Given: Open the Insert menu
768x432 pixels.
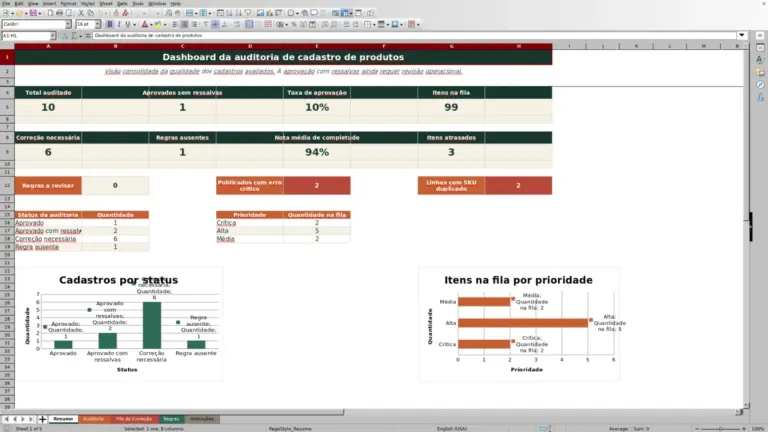Looking at the screenshot, I should pos(49,3).
